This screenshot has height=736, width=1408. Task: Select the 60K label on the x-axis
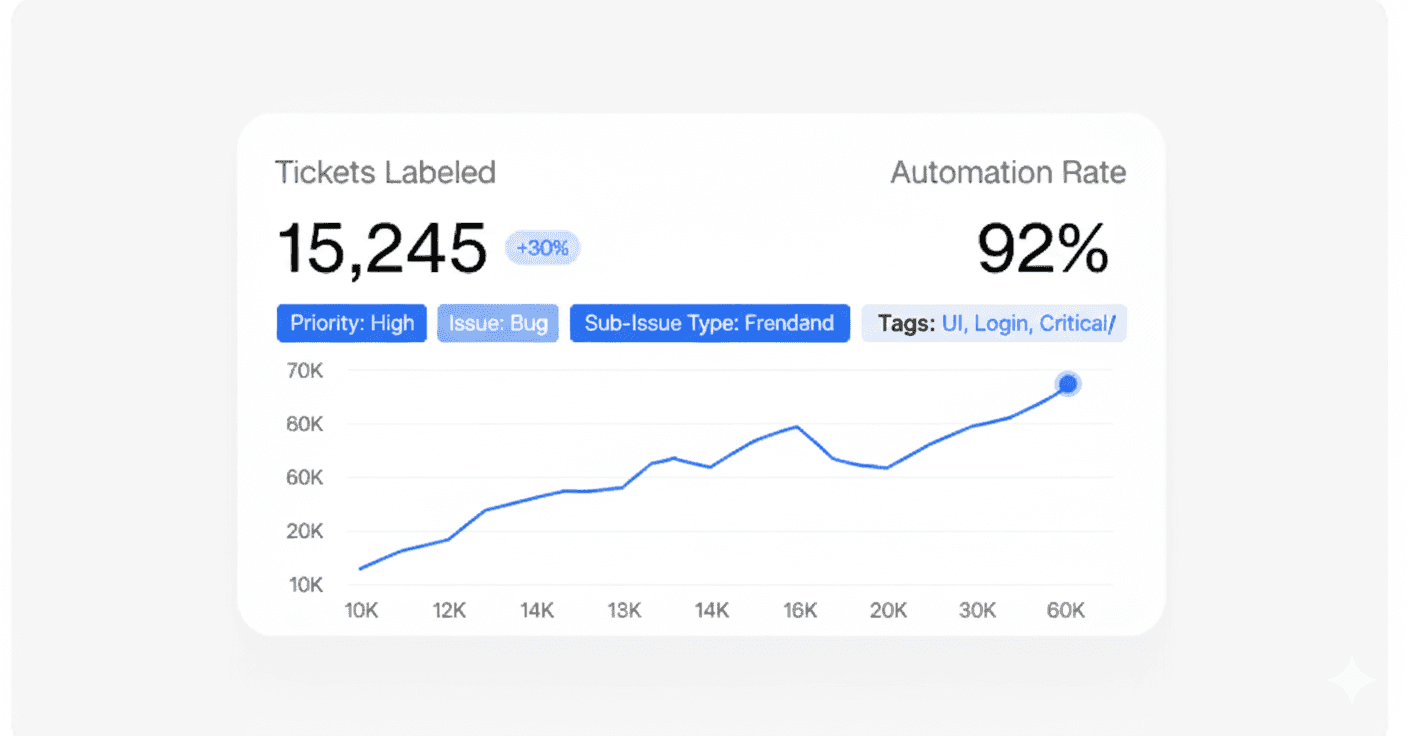[x=1065, y=609]
